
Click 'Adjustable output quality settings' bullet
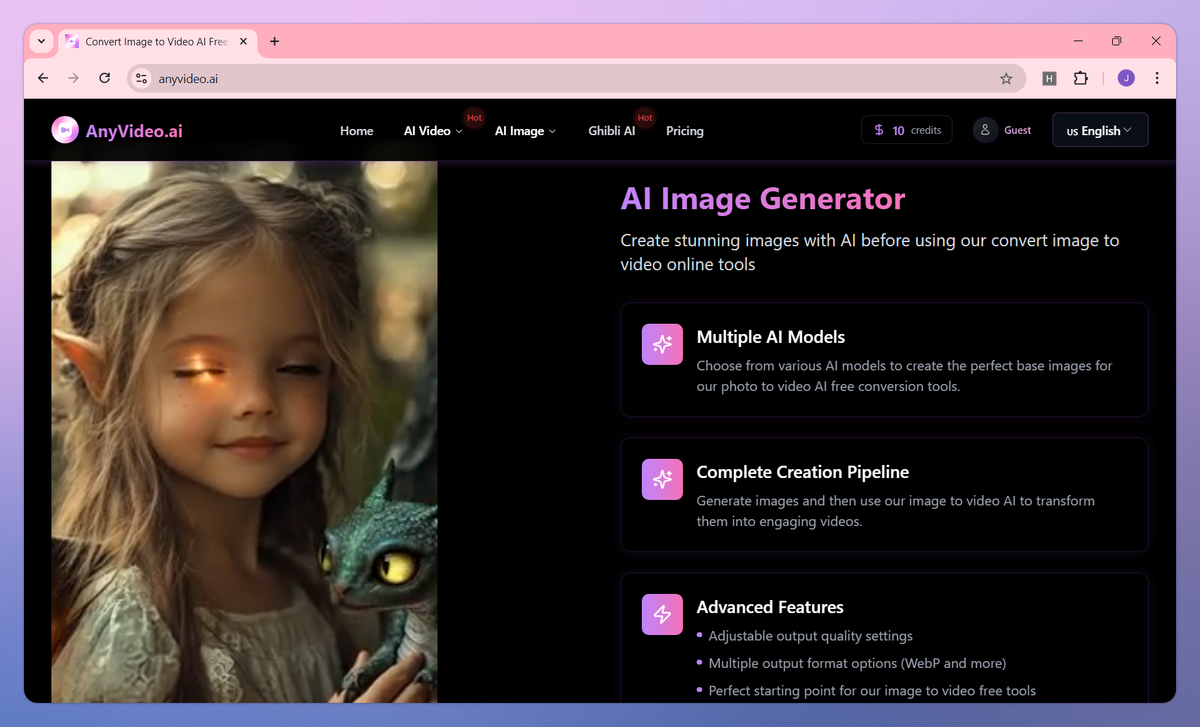click(810, 636)
